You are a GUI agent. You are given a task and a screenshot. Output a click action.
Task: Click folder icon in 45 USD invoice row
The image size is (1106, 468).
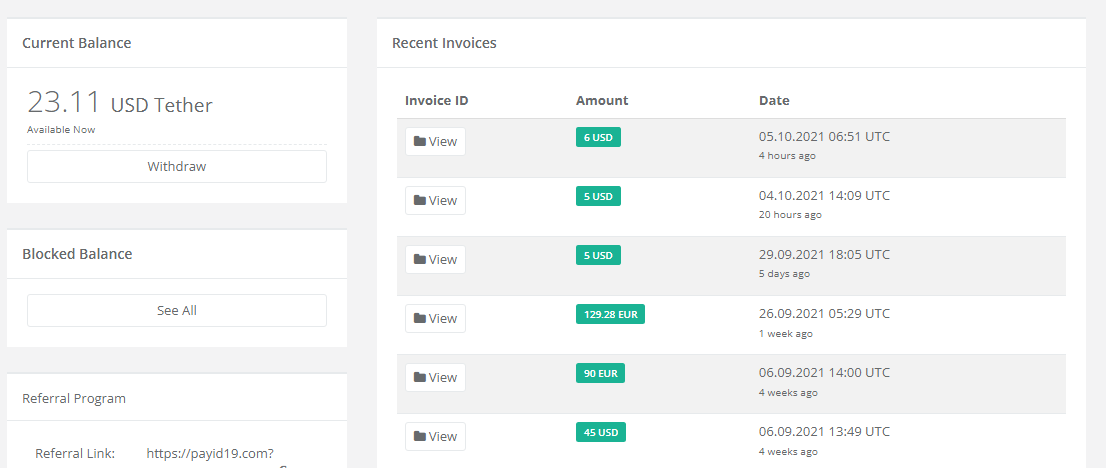pos(420,436)
